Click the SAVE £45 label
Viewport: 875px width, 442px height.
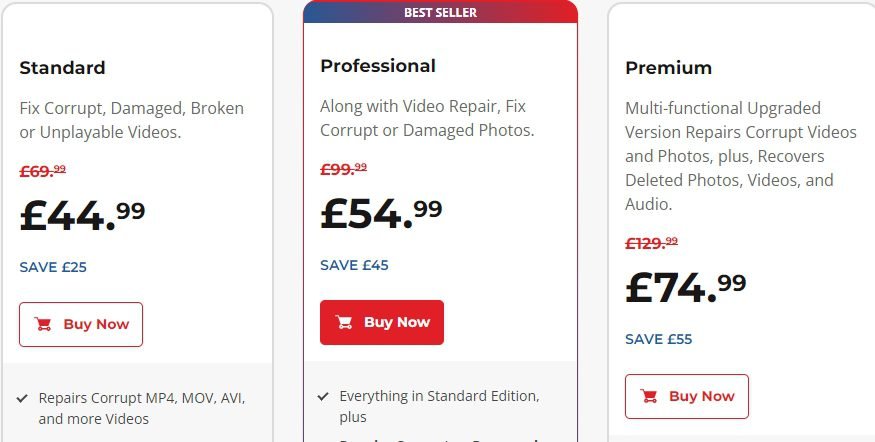[x=354, y=265]
